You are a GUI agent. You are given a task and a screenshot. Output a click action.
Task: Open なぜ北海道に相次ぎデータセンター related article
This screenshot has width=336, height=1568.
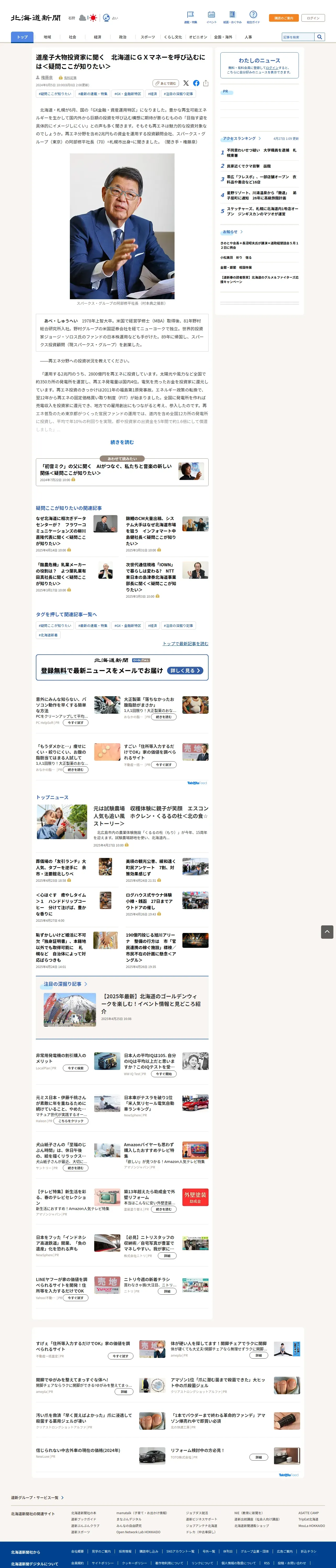click(x=61, y=531)
